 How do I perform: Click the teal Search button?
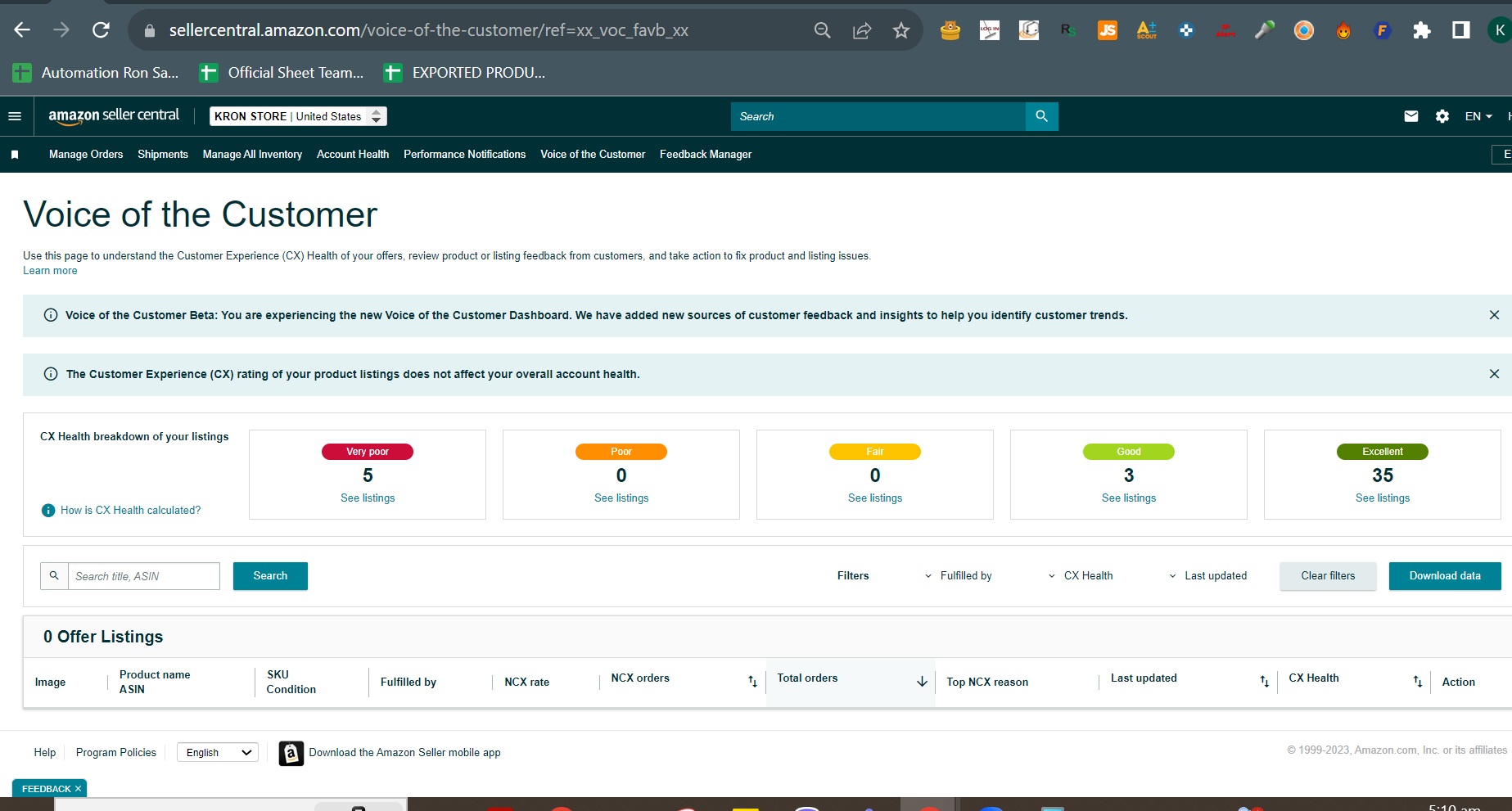pyautogui.click(x=270, y=576)
